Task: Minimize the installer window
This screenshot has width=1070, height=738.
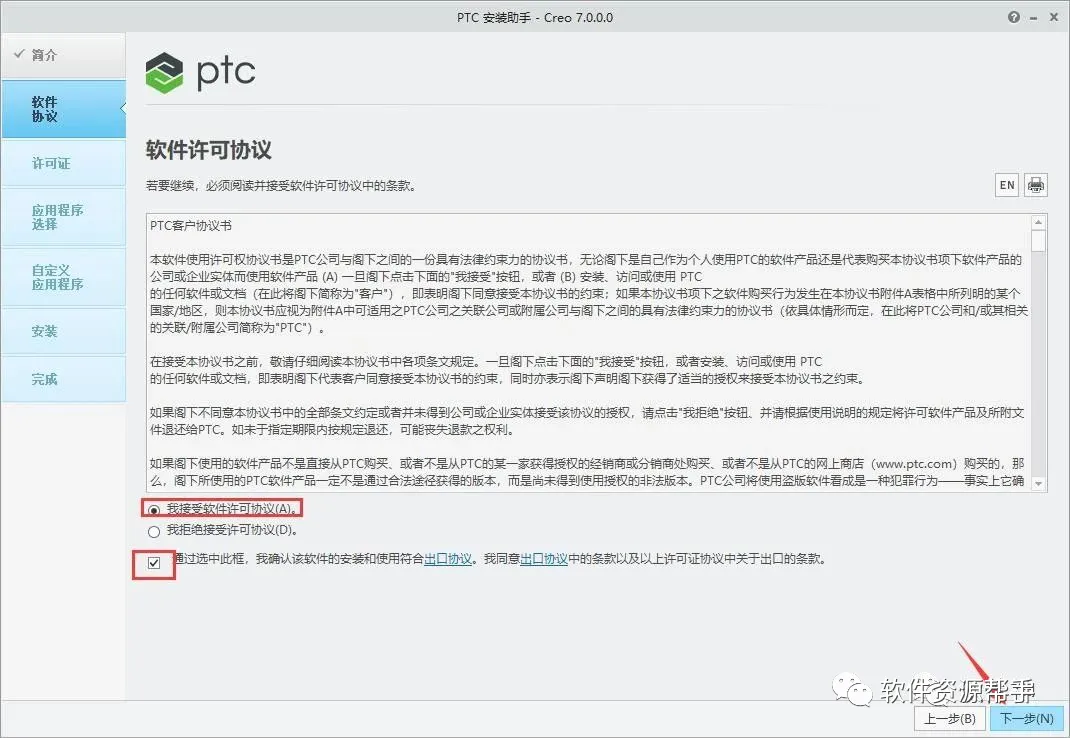Action: [x=1034, y=18]
